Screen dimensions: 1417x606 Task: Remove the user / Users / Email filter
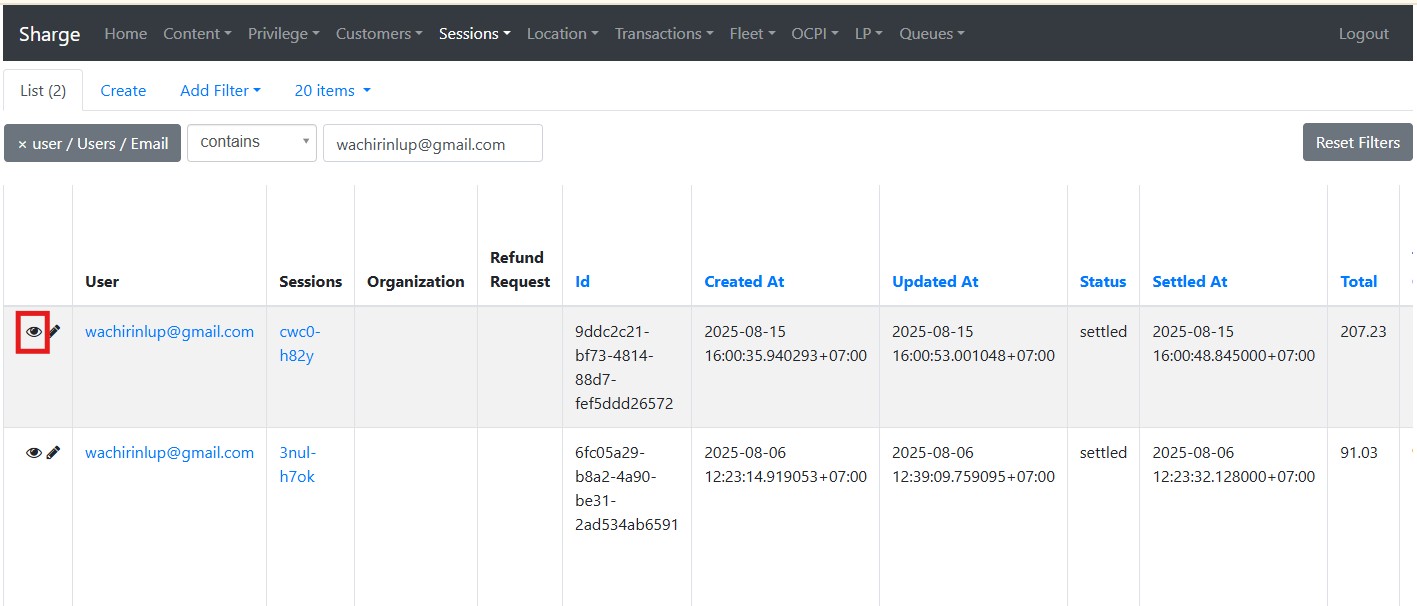pos(92,143)
